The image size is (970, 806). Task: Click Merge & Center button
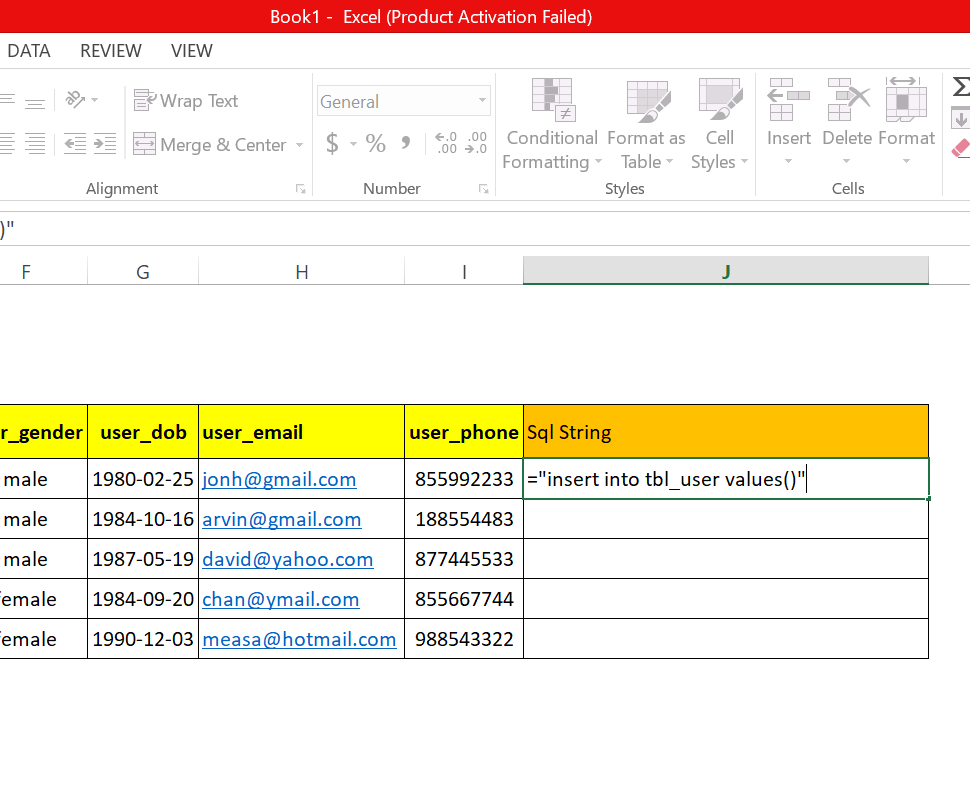pos(210,144)
